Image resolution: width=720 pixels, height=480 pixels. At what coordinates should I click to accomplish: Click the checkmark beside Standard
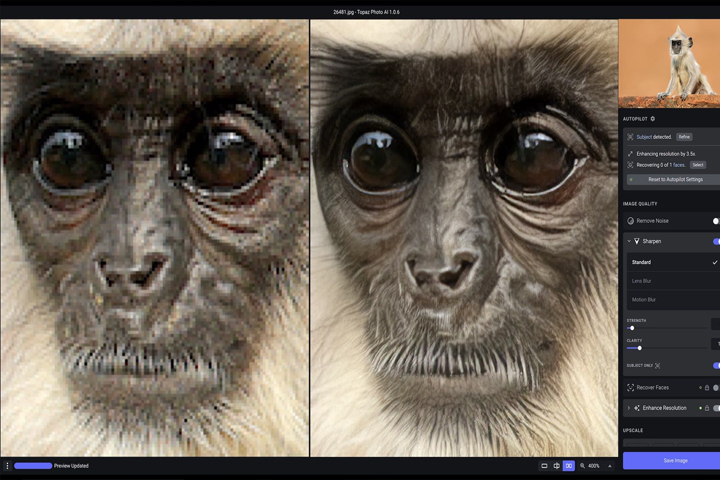click(715, 262)
